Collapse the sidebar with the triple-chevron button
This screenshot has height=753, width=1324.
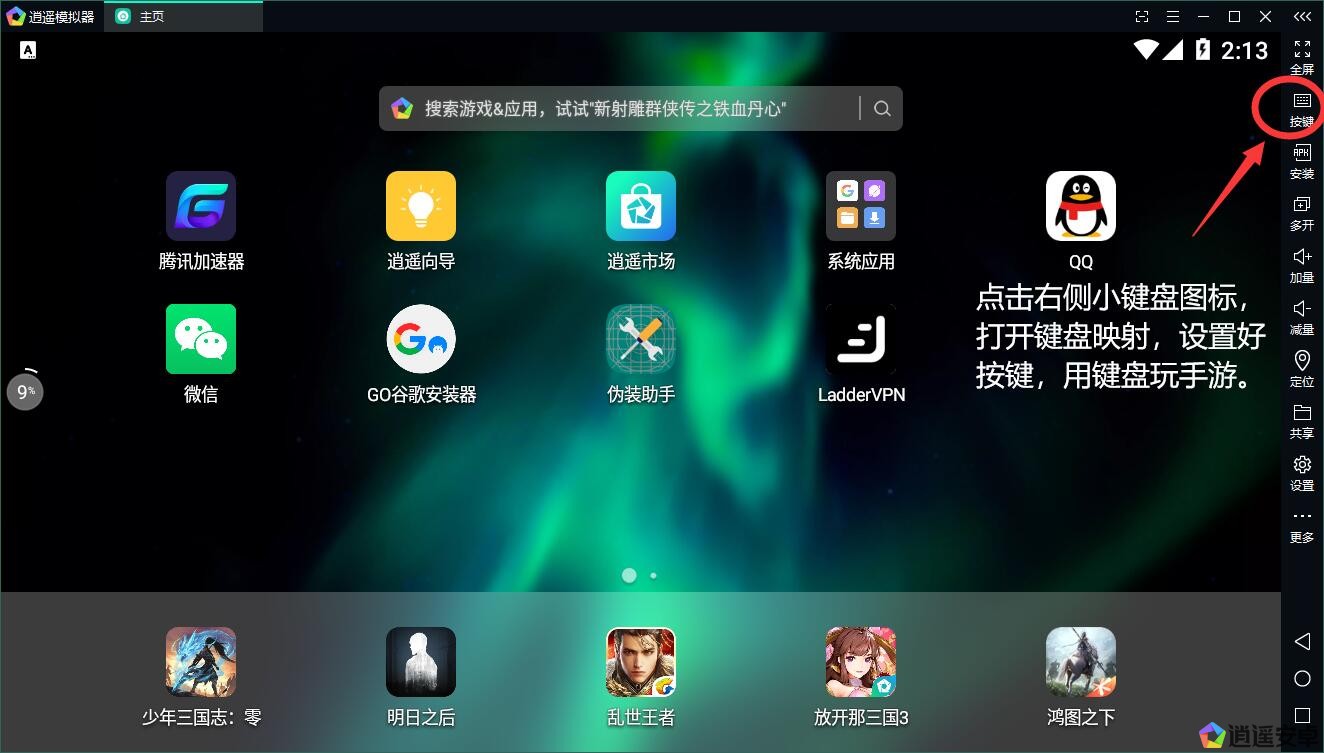(1302, 16)
